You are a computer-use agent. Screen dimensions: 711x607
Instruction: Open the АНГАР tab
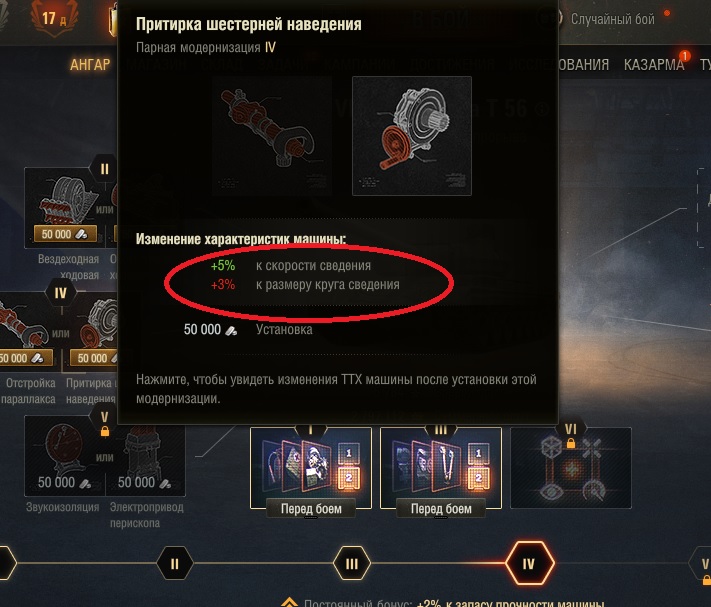click(90, 65)
